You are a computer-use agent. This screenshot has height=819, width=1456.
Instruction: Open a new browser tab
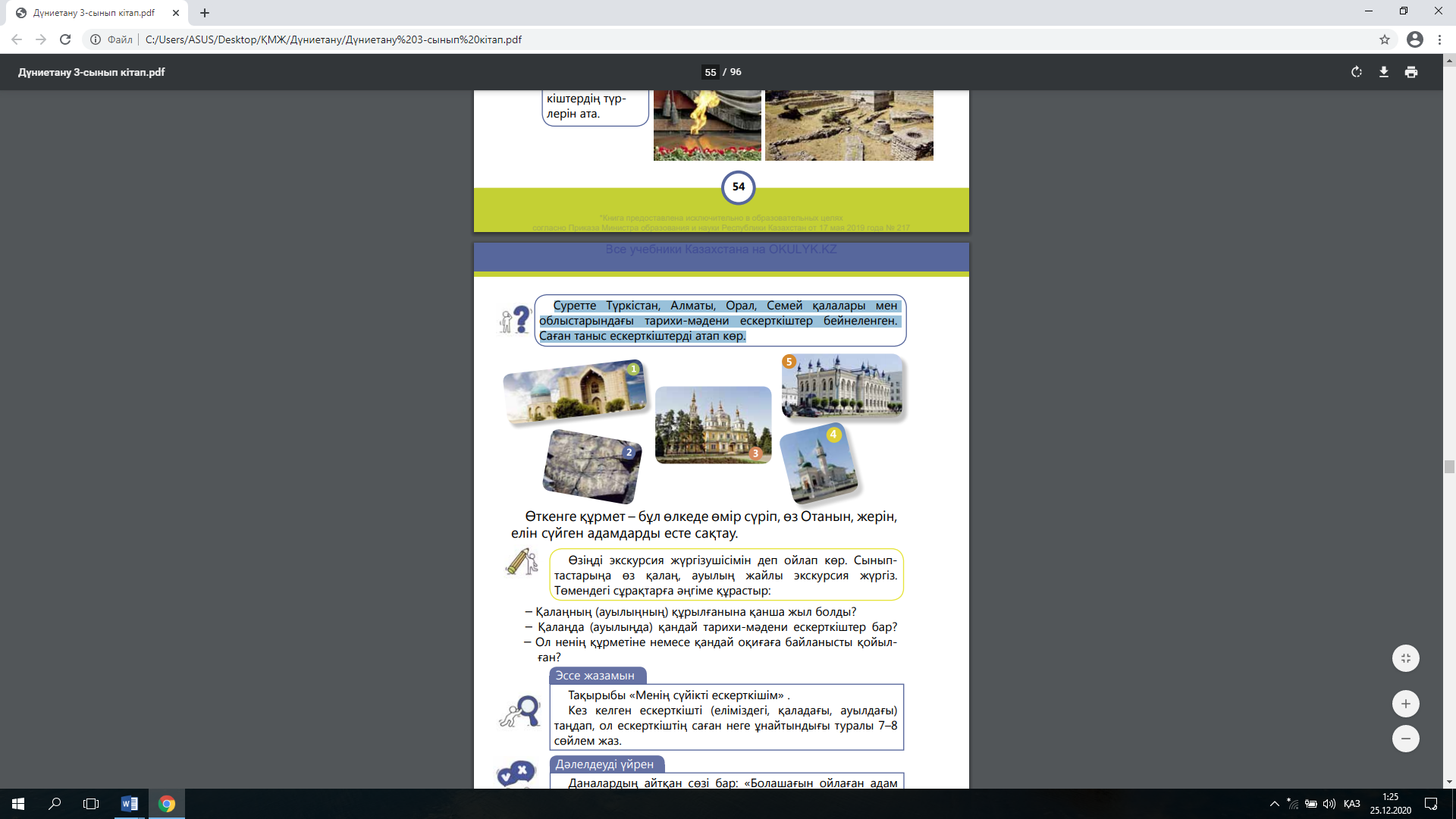pos(205,13)
